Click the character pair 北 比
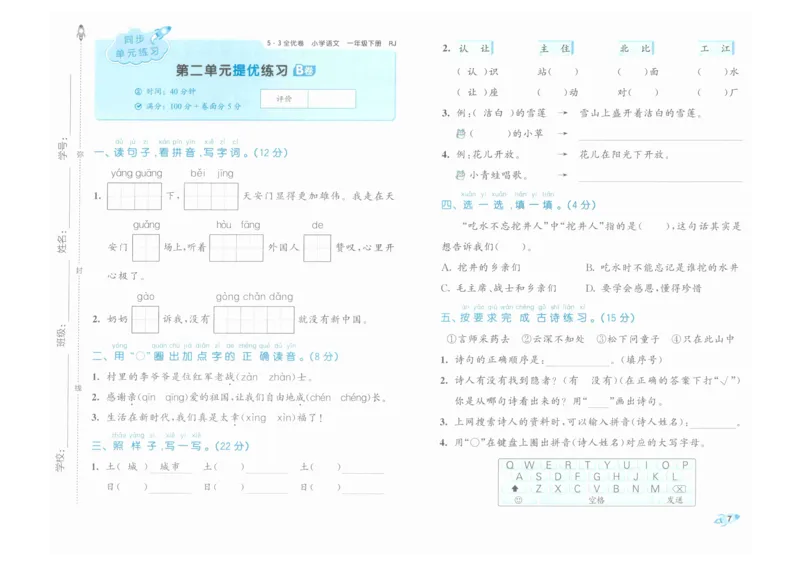This screenshot has height=566, width=800. tap(635, 48)
